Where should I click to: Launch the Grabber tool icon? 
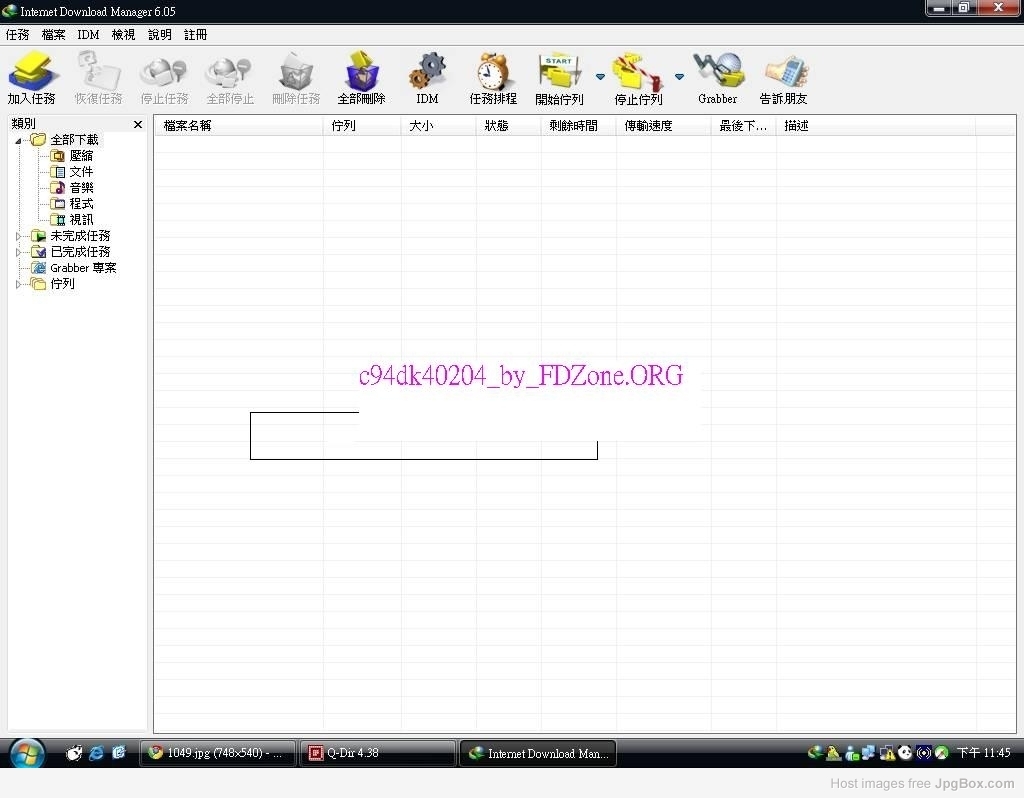pyautogui.click(x=718, y=73)
